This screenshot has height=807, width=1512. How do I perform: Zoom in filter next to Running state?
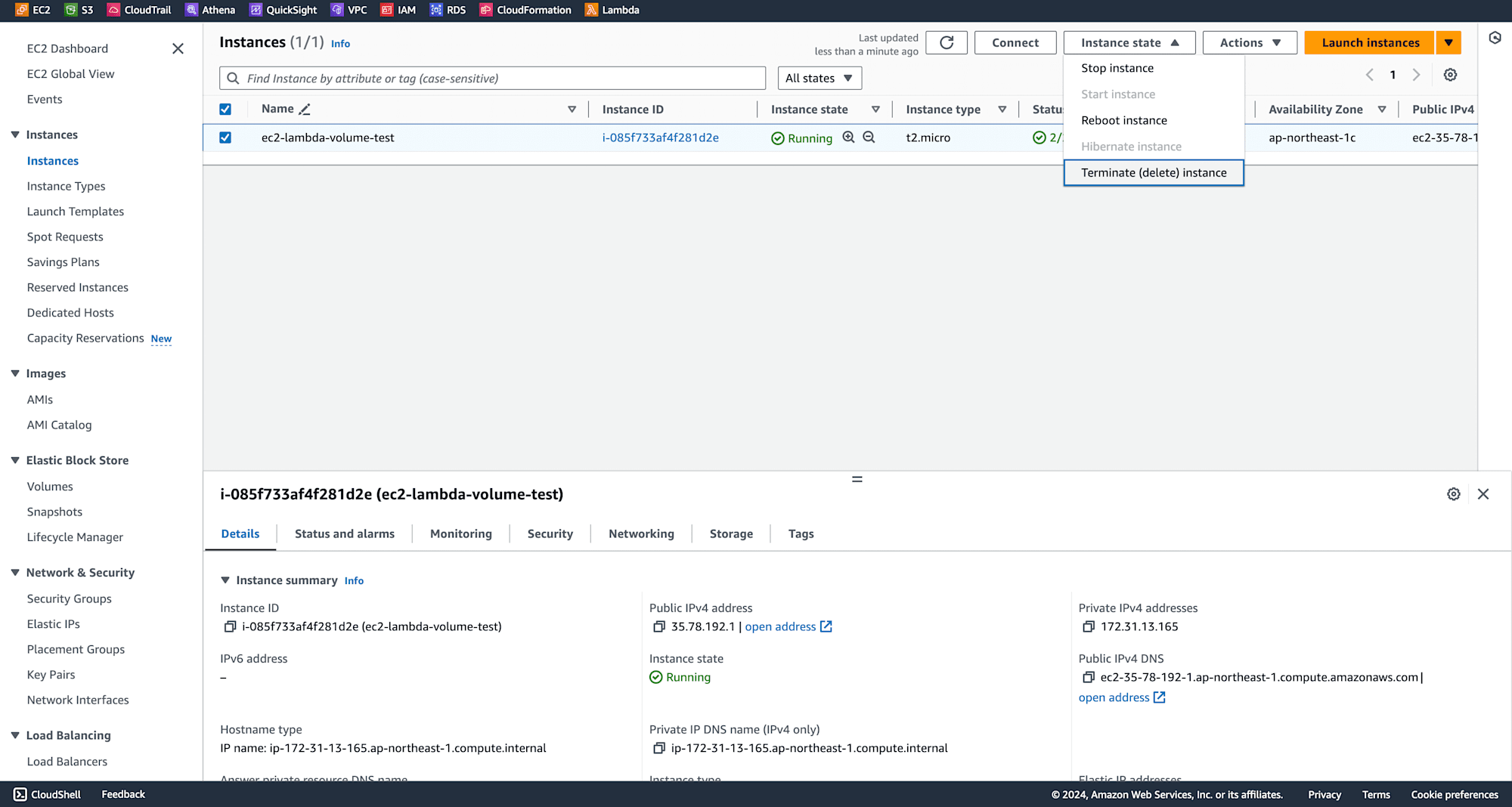point(849,138)
